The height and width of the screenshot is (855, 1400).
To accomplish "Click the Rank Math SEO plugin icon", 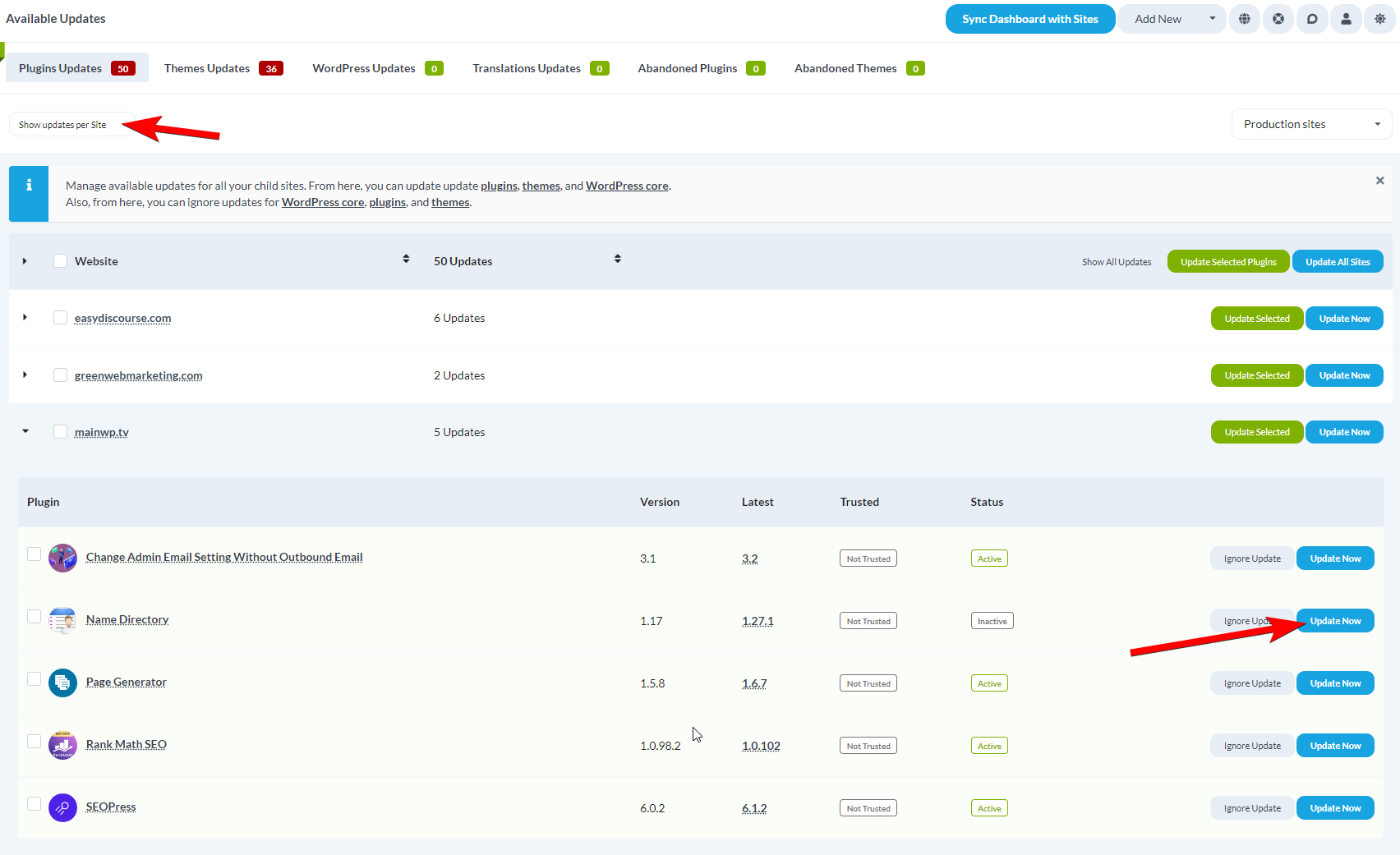I will (x=62, y=745).
